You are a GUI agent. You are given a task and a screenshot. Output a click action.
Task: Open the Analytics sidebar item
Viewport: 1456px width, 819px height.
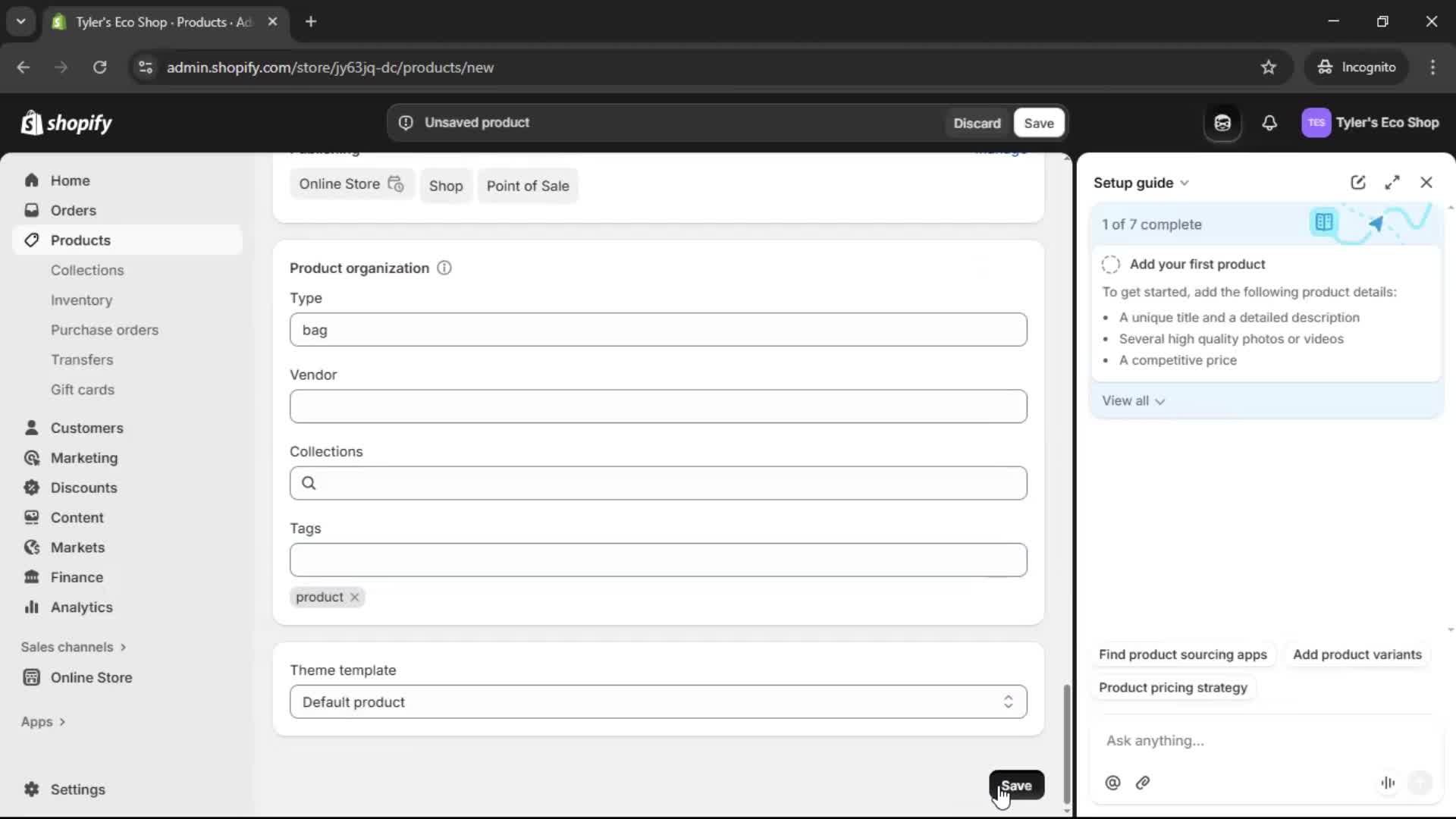(80, 607)
